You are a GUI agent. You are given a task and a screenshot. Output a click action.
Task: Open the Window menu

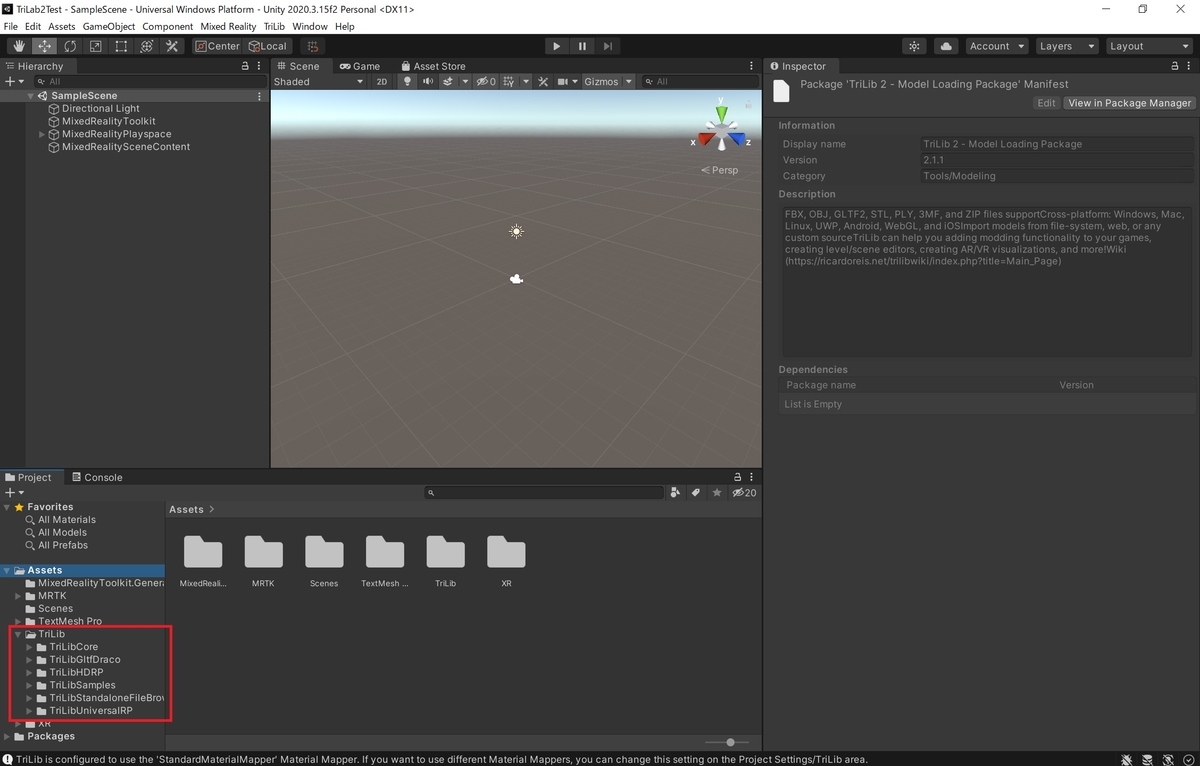[x=309, y=26]
